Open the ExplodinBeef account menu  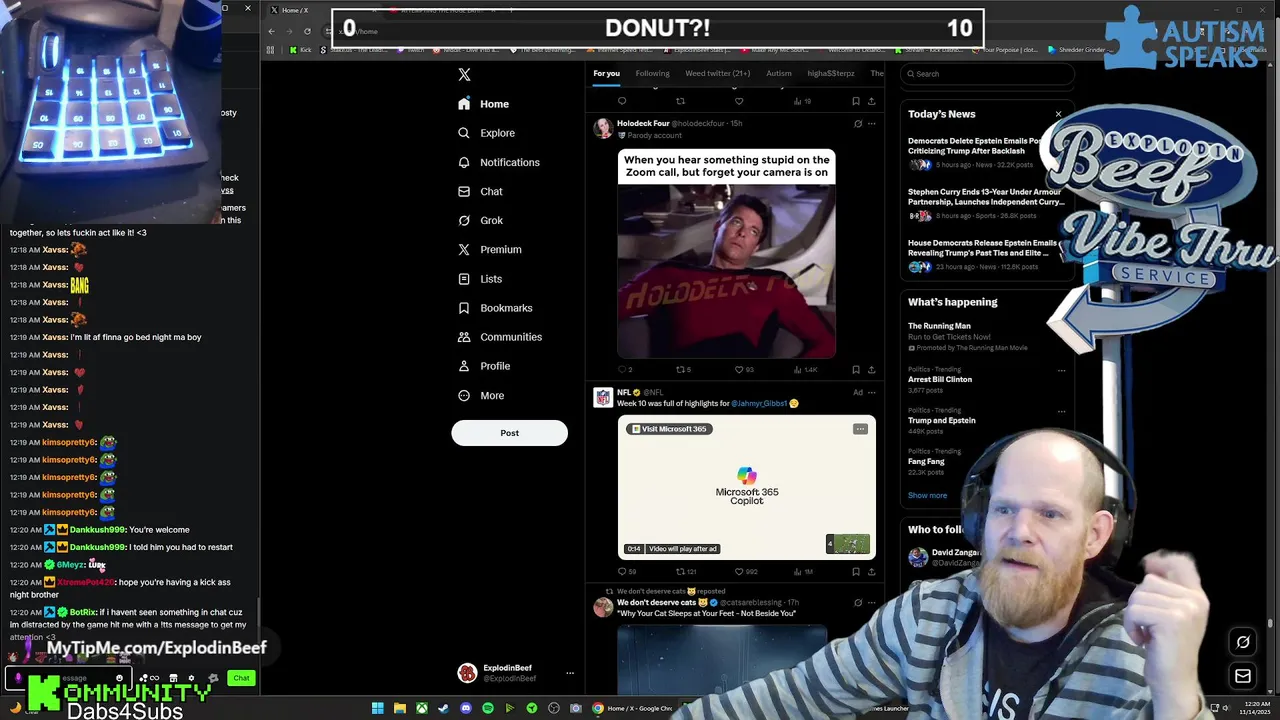[x=515, y=673]
